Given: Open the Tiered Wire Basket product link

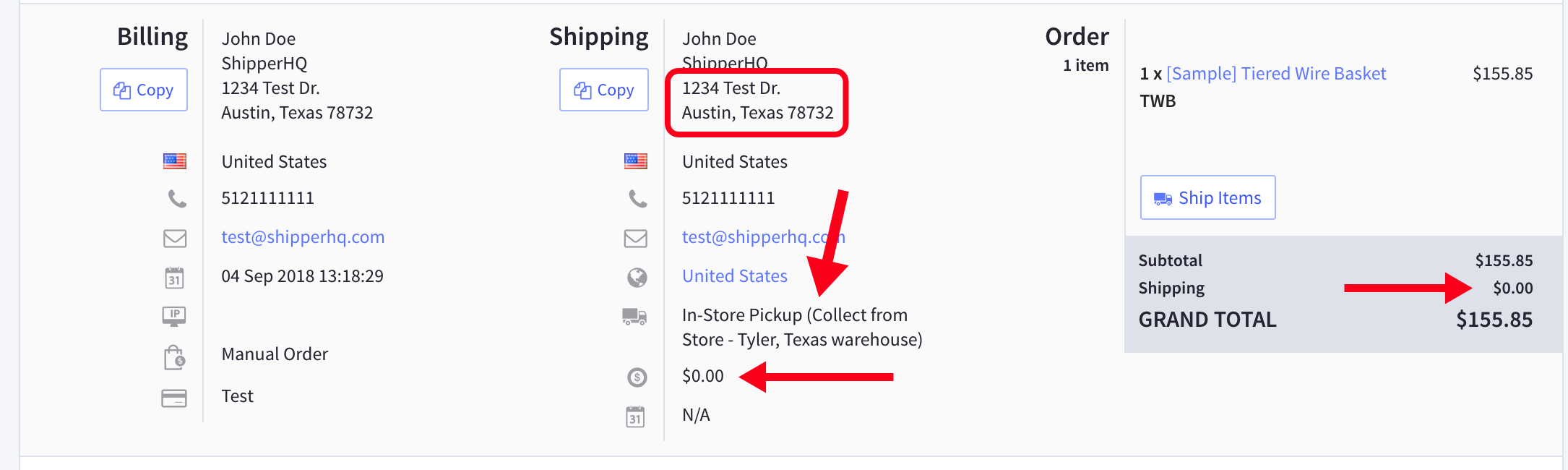Looking at the screenshot, I should (x=1276, y=74).
